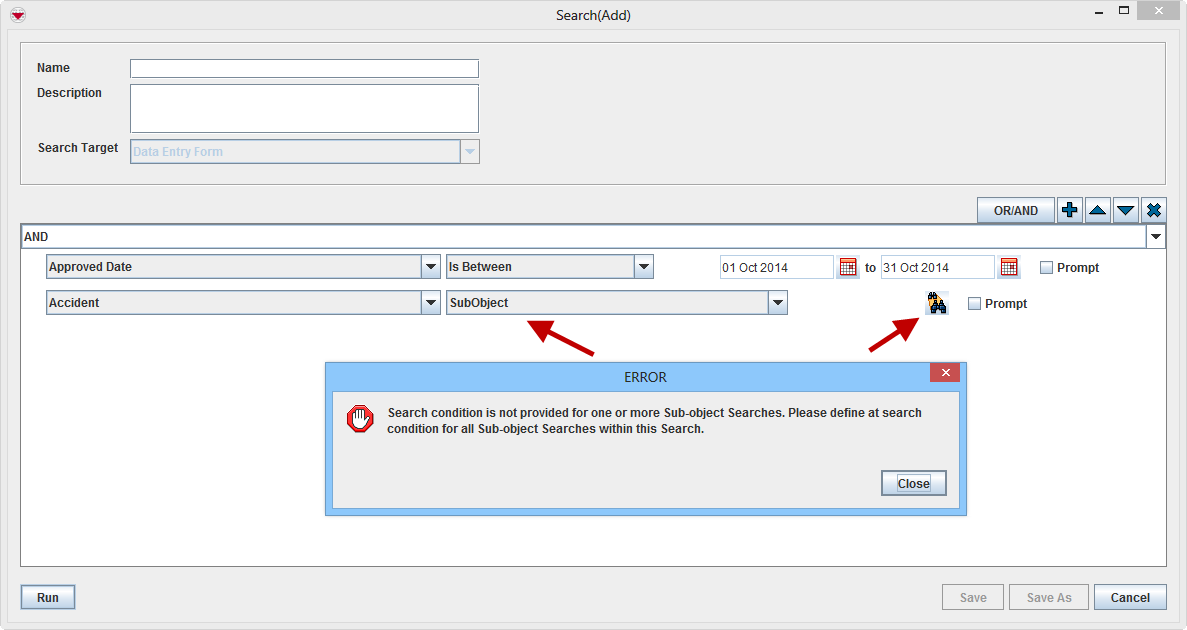Click the OR/AND button
Screen dimensions: 1187x630
[x=1015, y=210]
